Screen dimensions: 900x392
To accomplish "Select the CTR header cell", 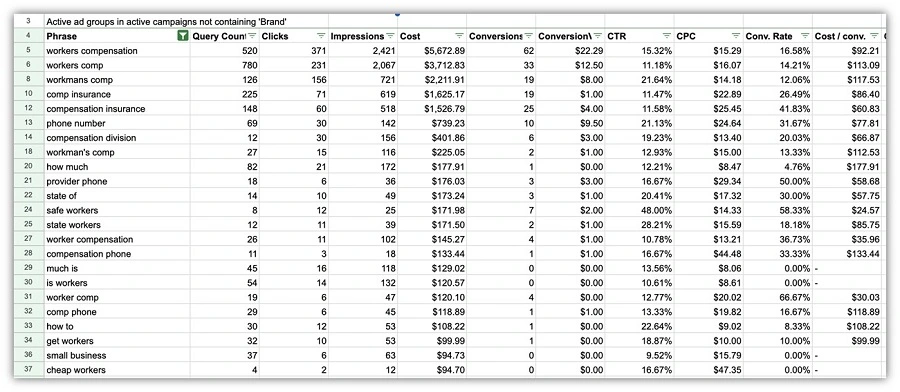I will click(x=639, y=36).
